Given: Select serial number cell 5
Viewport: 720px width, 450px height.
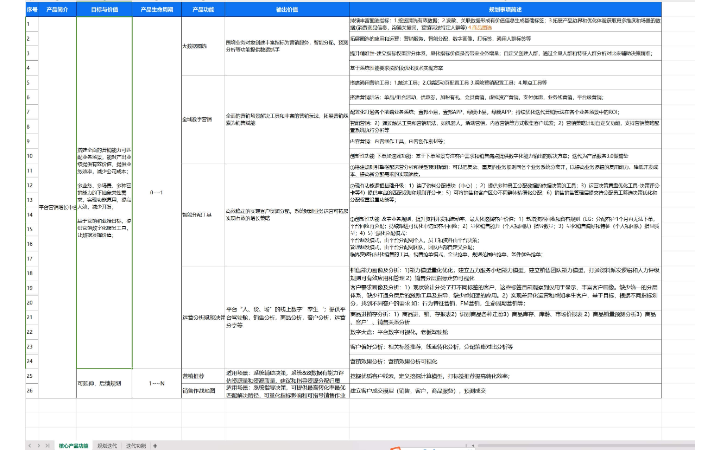Looking at the screenshot, I should (32, 83).
